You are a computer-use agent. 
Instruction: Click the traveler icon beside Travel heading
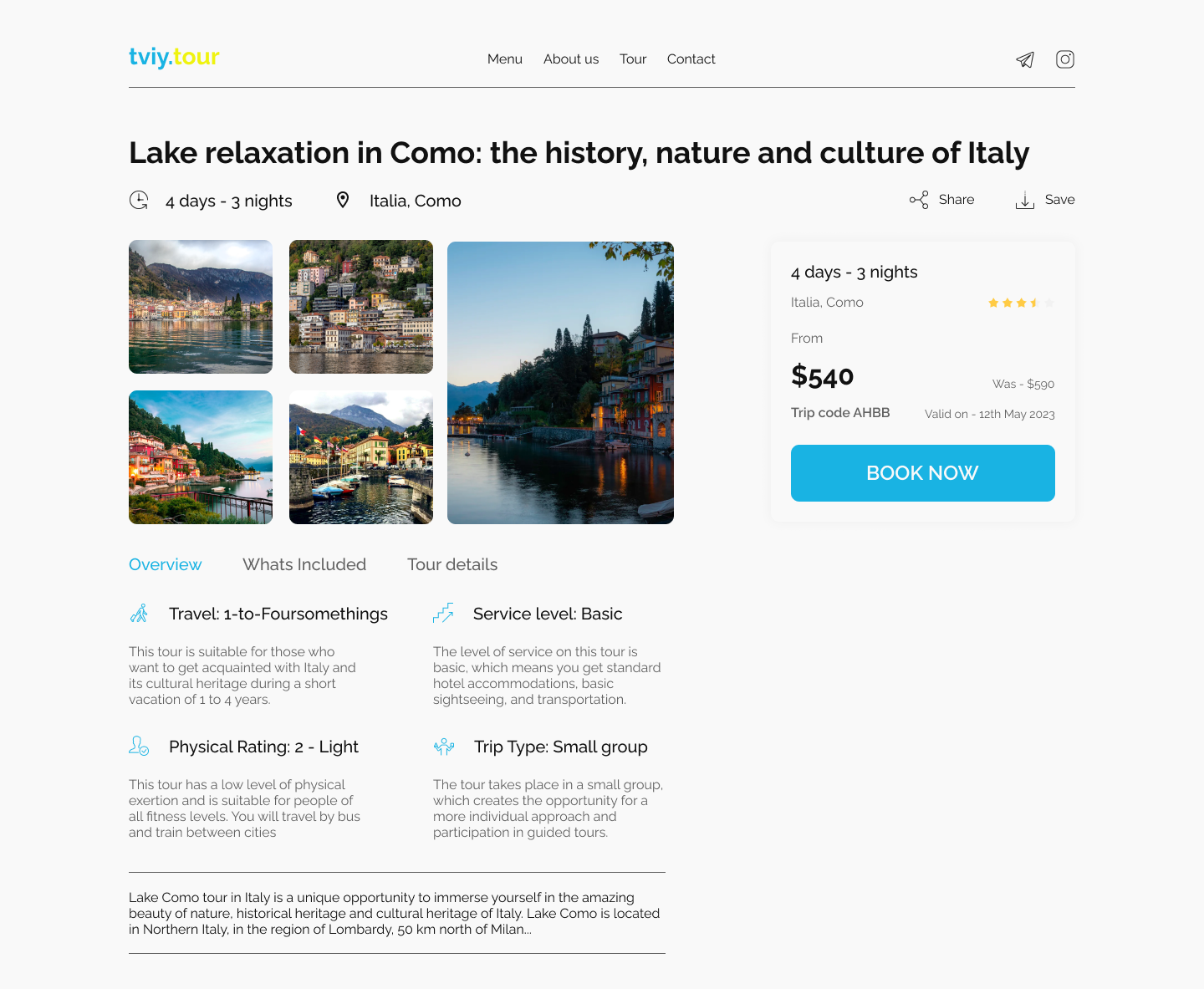[x=139, y=613]
